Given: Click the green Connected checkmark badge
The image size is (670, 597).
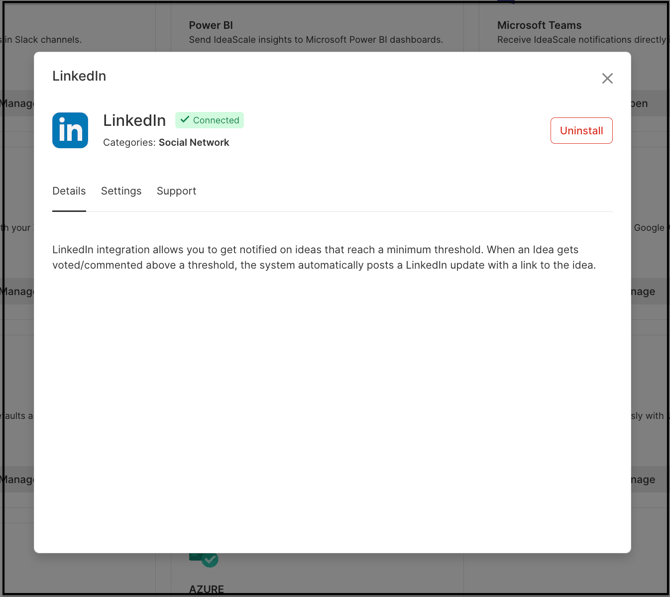Looking at the screenshot, I should (210, 120).
